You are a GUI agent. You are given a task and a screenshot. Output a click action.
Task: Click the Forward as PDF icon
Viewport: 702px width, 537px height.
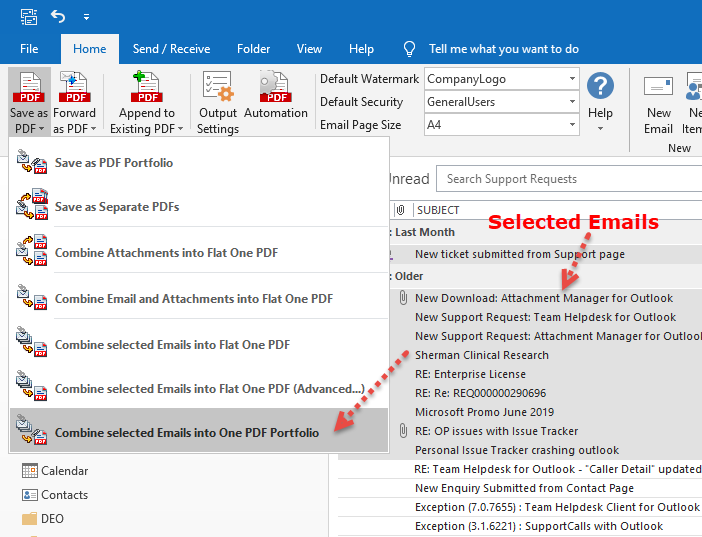[74, 87]
